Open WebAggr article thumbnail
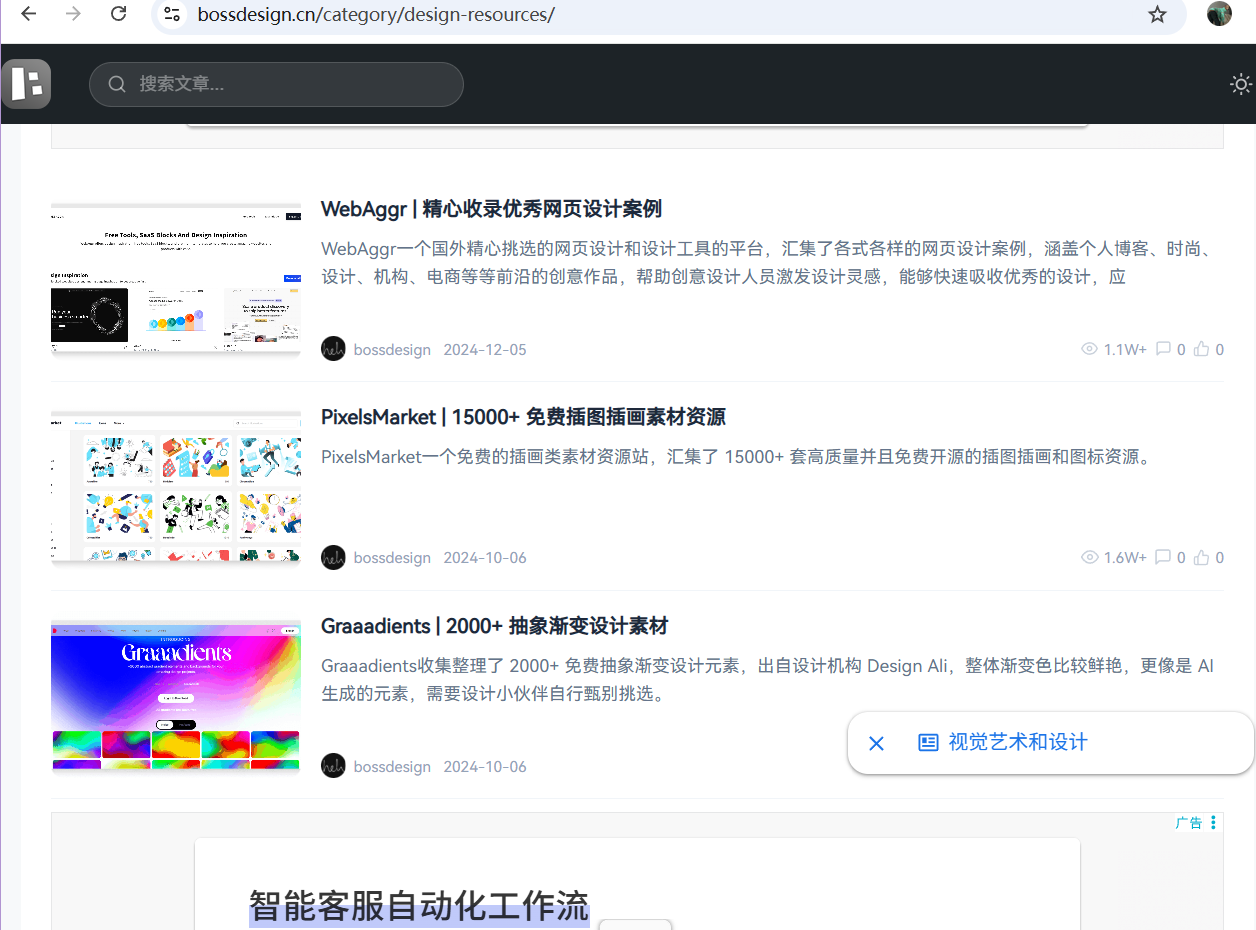 176,278
